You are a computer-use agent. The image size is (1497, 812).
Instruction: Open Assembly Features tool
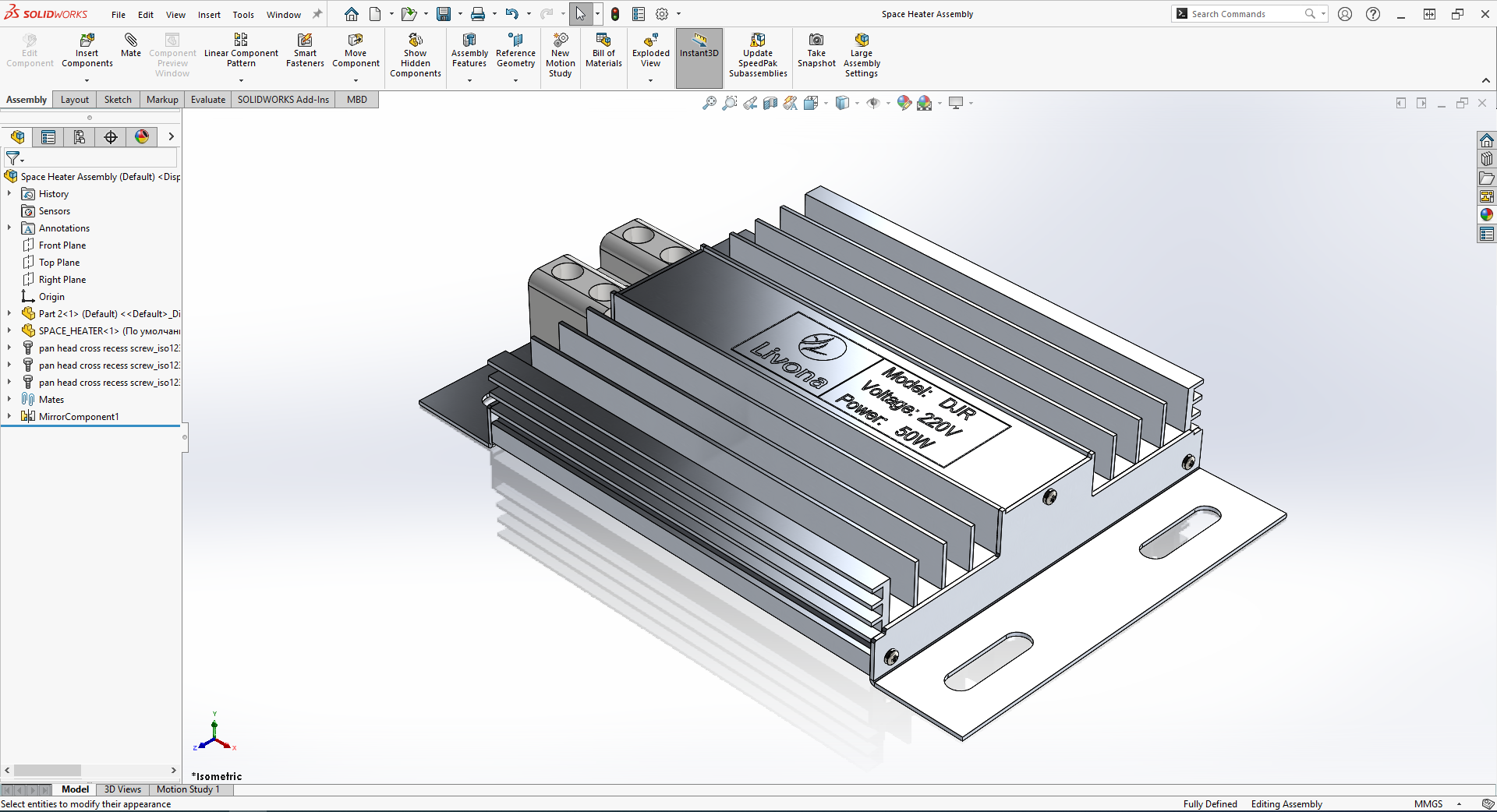[x=469, y=50]
